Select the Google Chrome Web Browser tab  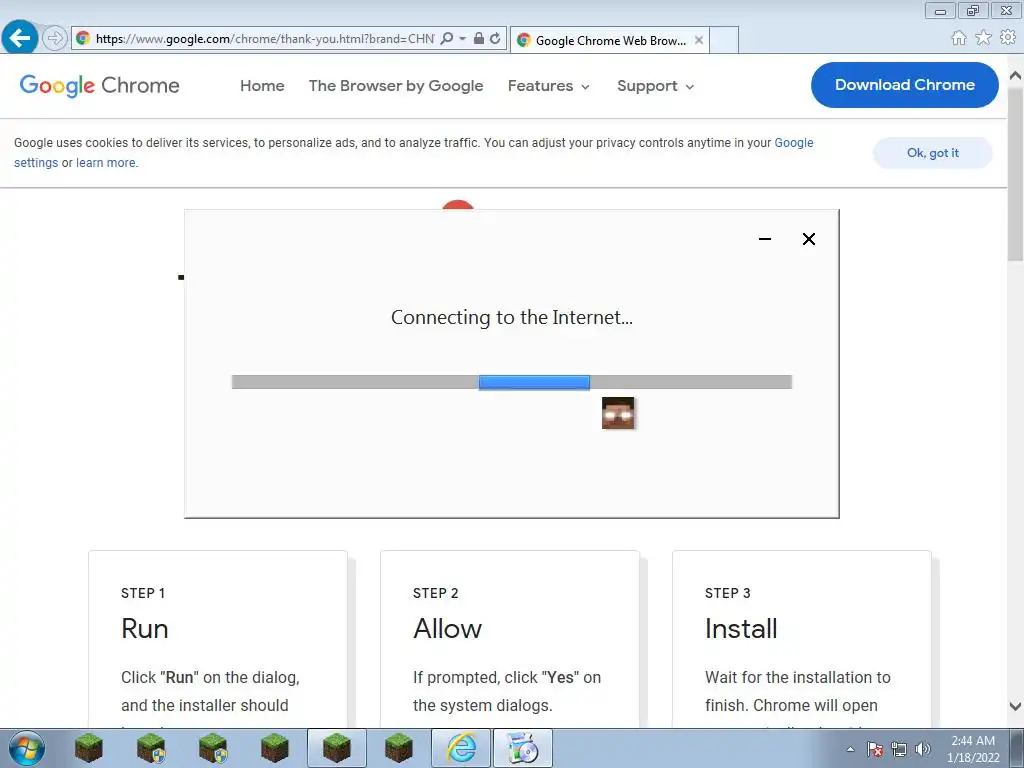pyautogui.click(x=611, y=40)
